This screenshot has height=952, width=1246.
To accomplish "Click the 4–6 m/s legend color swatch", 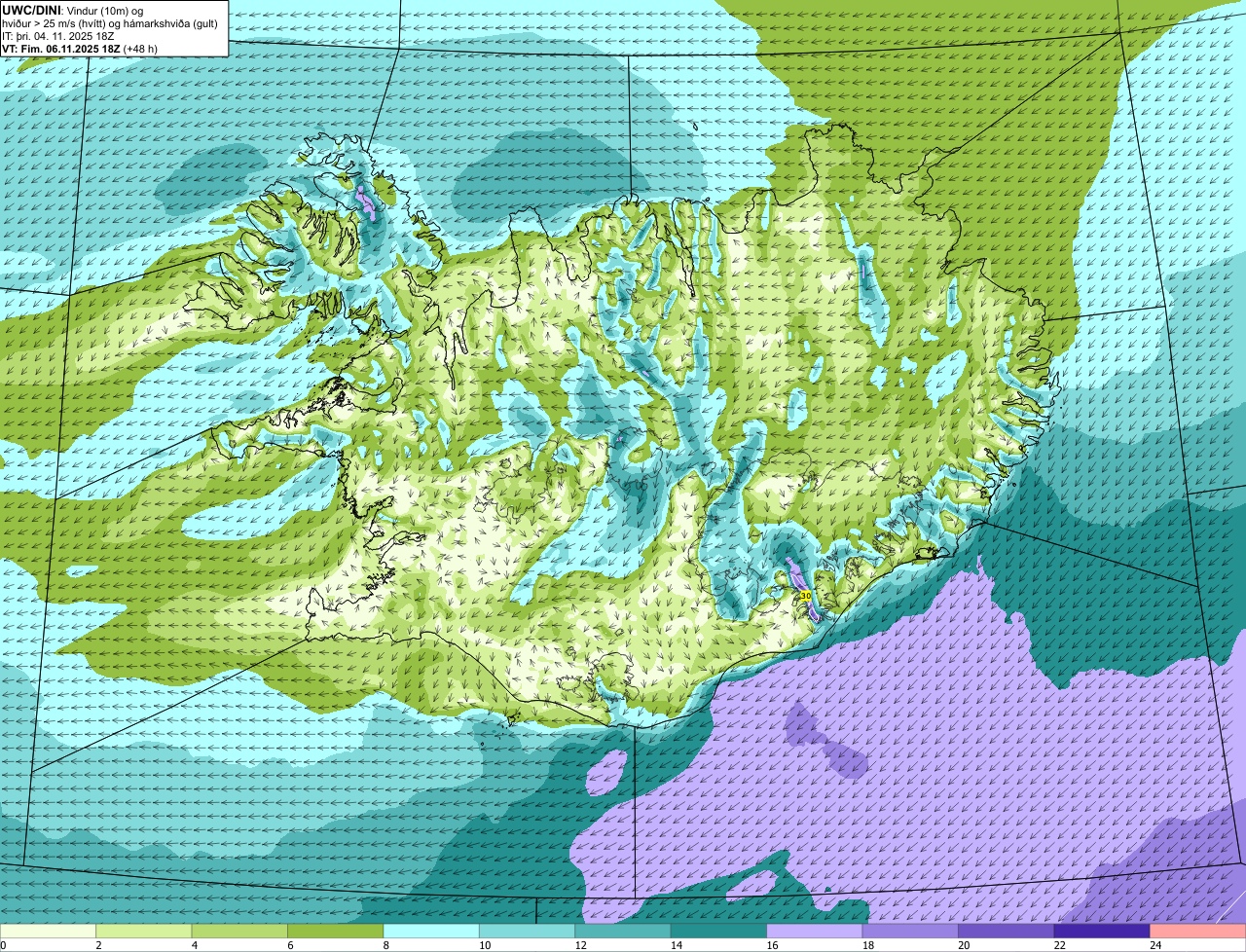I will point(241,932).
